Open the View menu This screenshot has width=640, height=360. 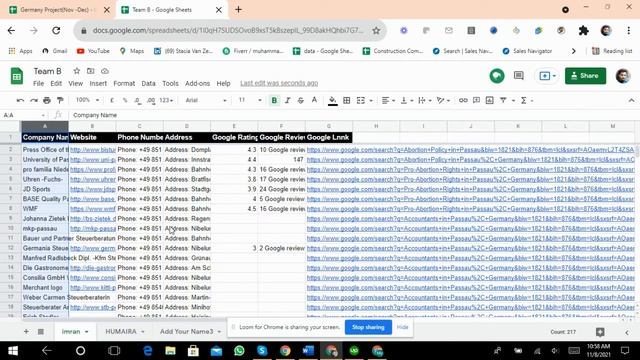tap(76, 83)
